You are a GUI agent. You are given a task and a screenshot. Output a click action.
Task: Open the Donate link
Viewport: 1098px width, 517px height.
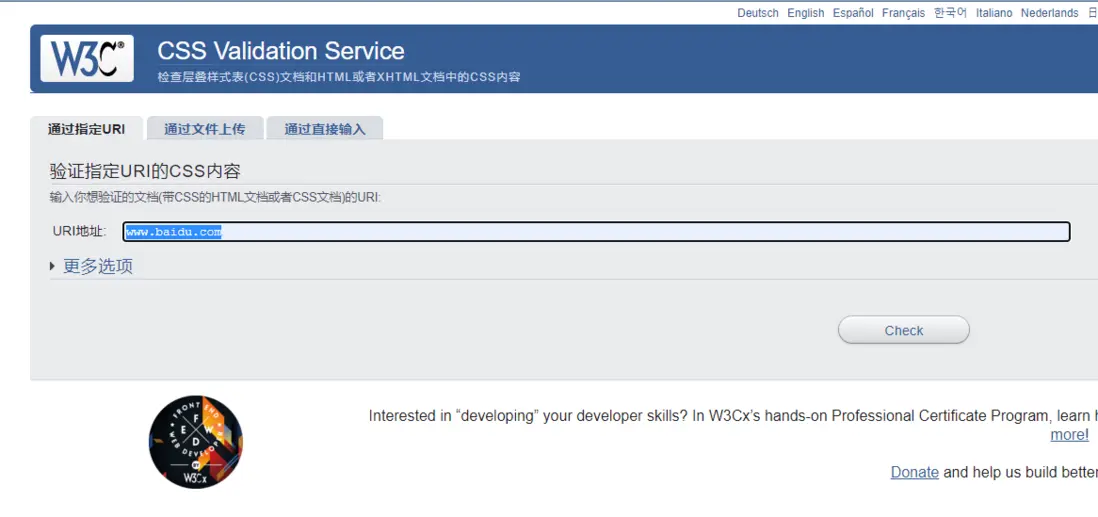(x=915, y=472)
